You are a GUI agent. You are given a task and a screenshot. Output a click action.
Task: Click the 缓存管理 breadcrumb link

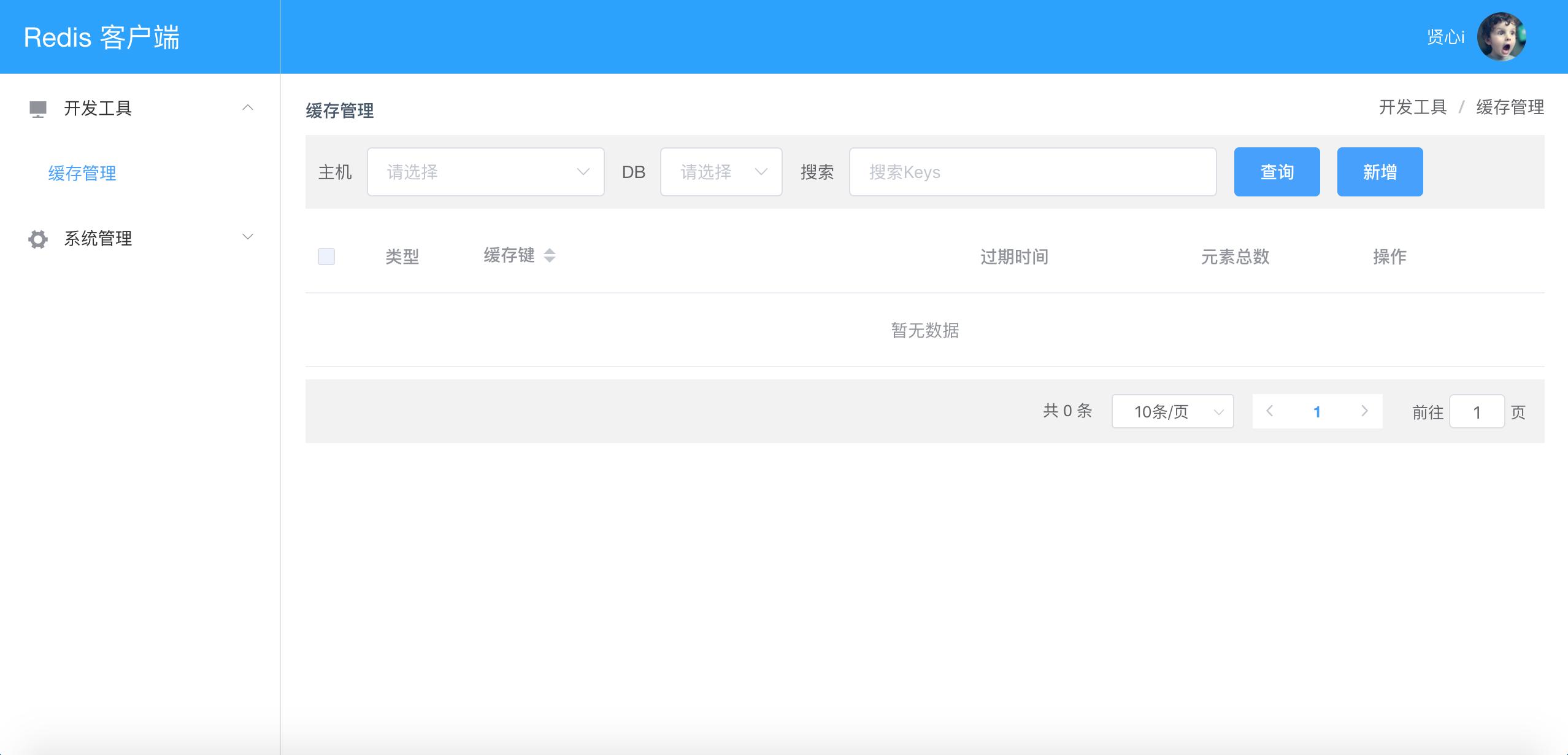click(x=1510, y=107)
